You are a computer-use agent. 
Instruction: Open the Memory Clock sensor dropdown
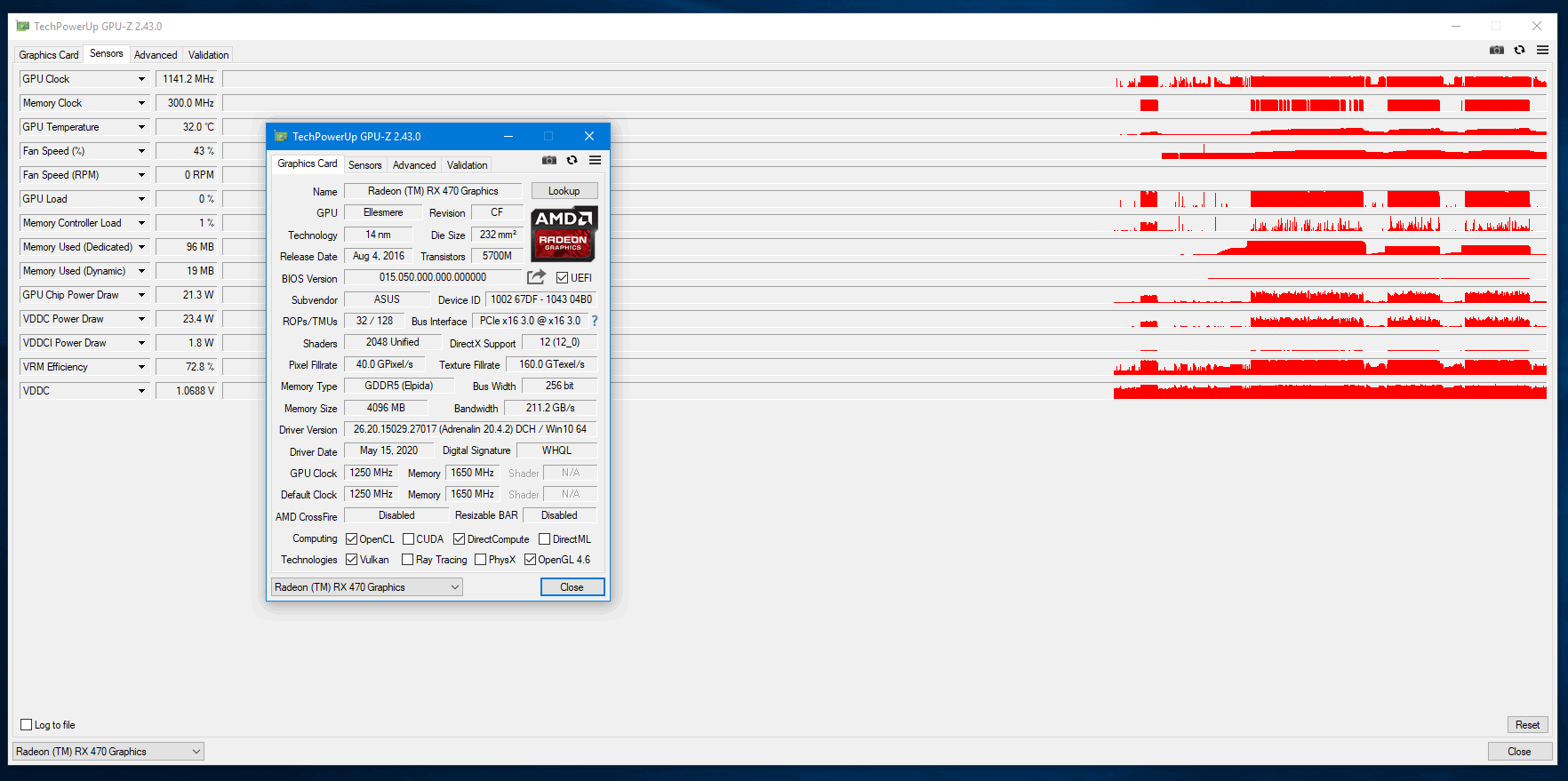141,103
